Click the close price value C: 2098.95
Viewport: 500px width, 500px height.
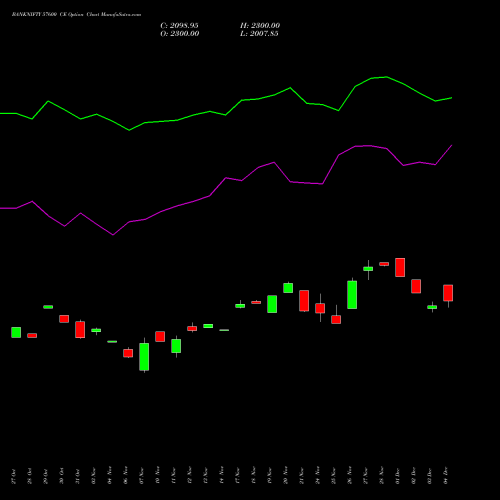179,26
